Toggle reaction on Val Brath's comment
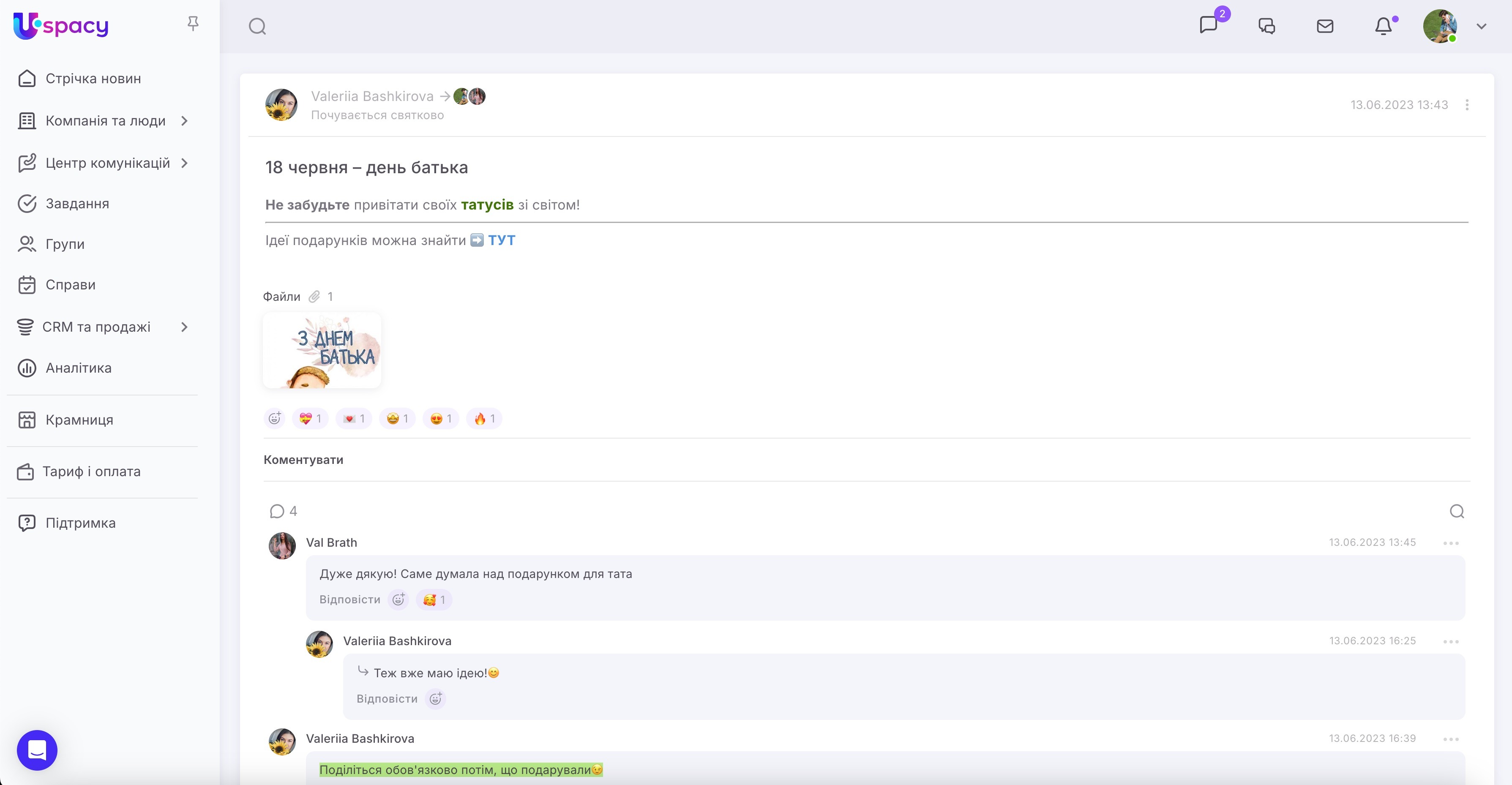 [434, 600]
